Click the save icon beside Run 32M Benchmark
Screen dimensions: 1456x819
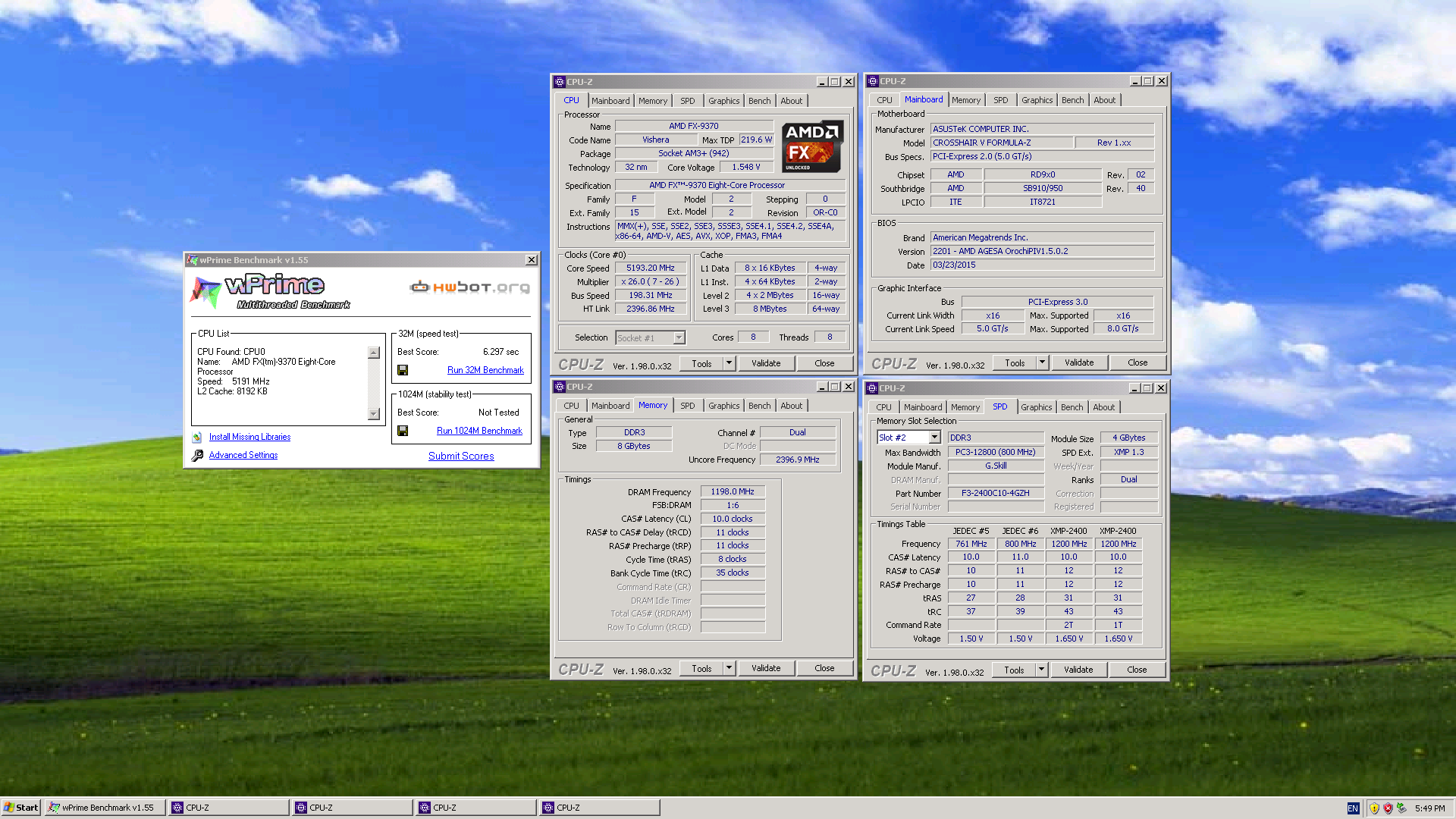pos(403,370)
